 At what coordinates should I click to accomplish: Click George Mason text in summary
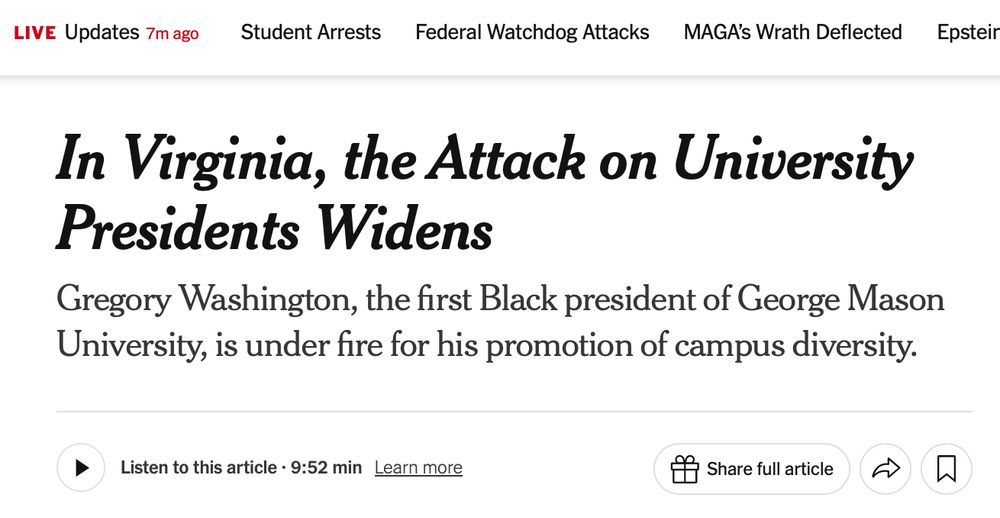tap(841, 300)
